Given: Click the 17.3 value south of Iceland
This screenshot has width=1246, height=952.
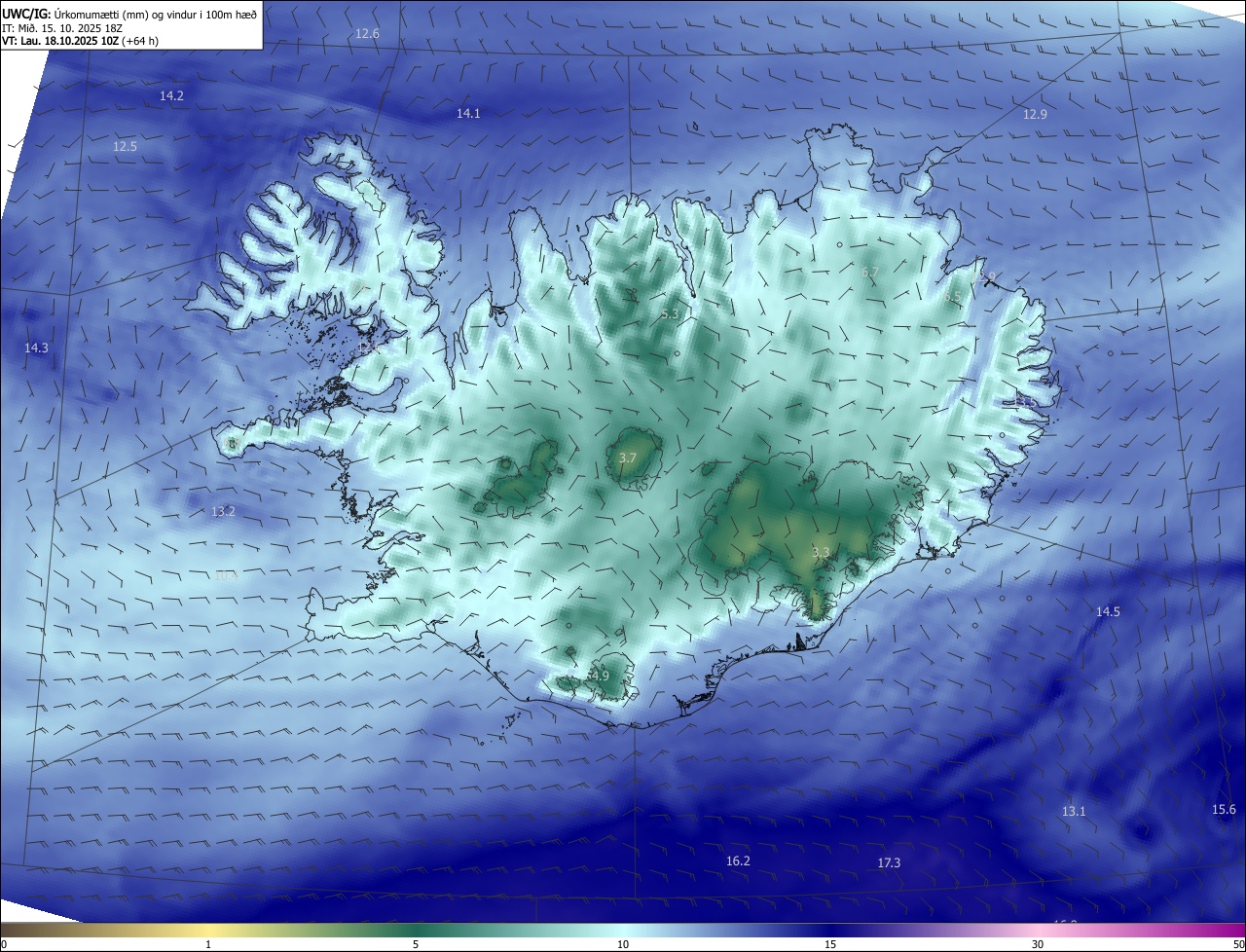Looking at the screenshot, I should [x=889, y=862].
